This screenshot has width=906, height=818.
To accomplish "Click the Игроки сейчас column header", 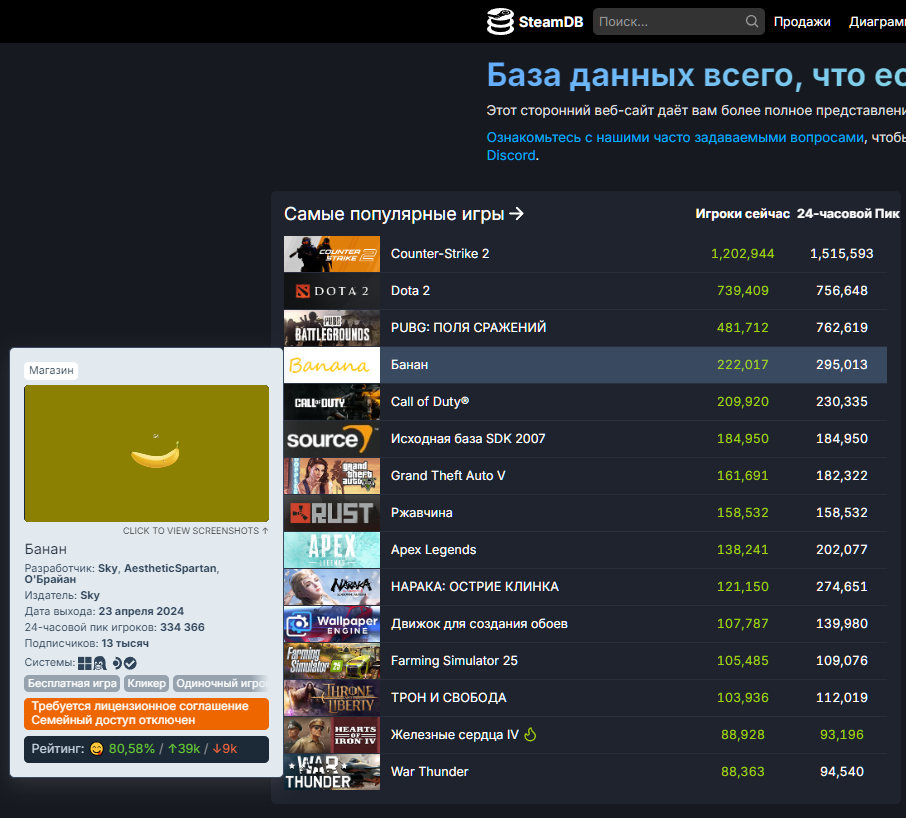I will (742, 214).
